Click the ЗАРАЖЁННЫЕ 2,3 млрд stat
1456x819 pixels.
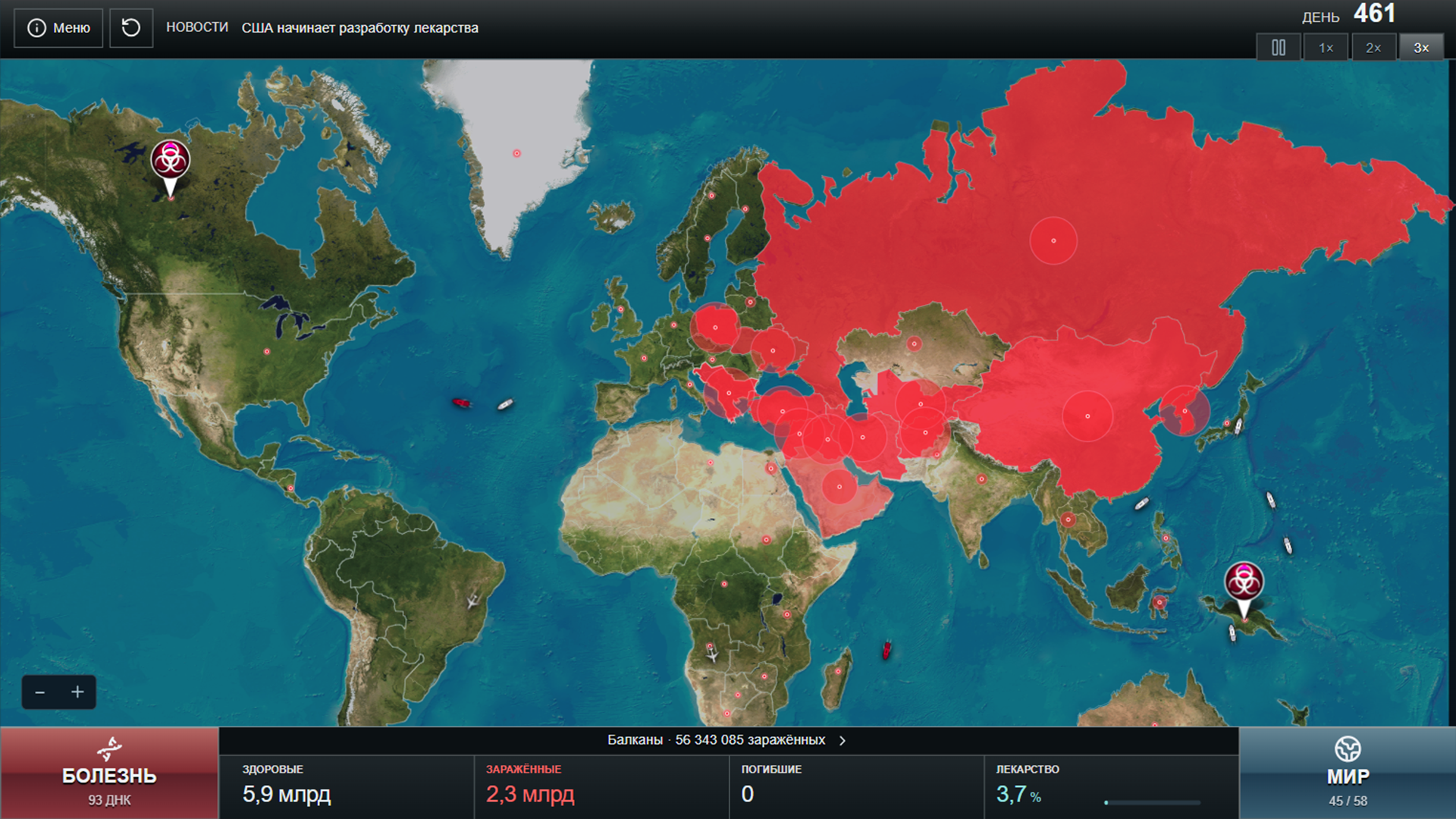(601, 786)
